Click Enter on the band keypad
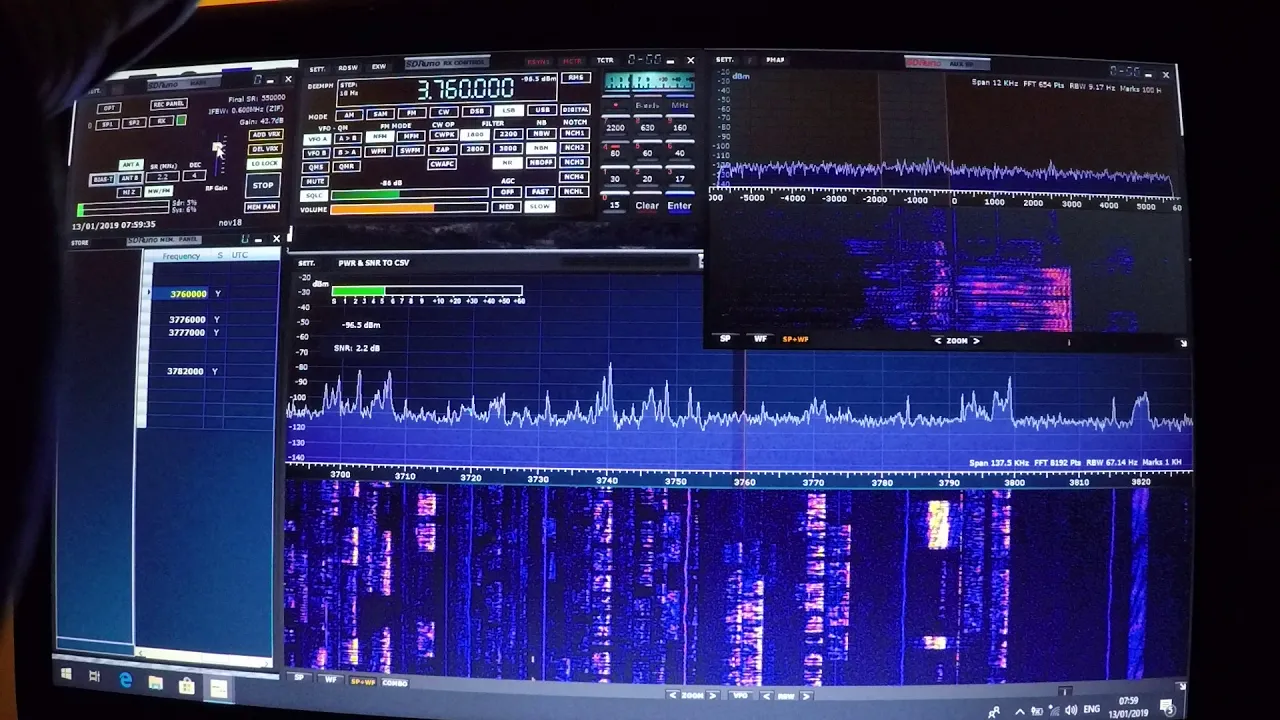1280x720 pixels. (679, 205)
